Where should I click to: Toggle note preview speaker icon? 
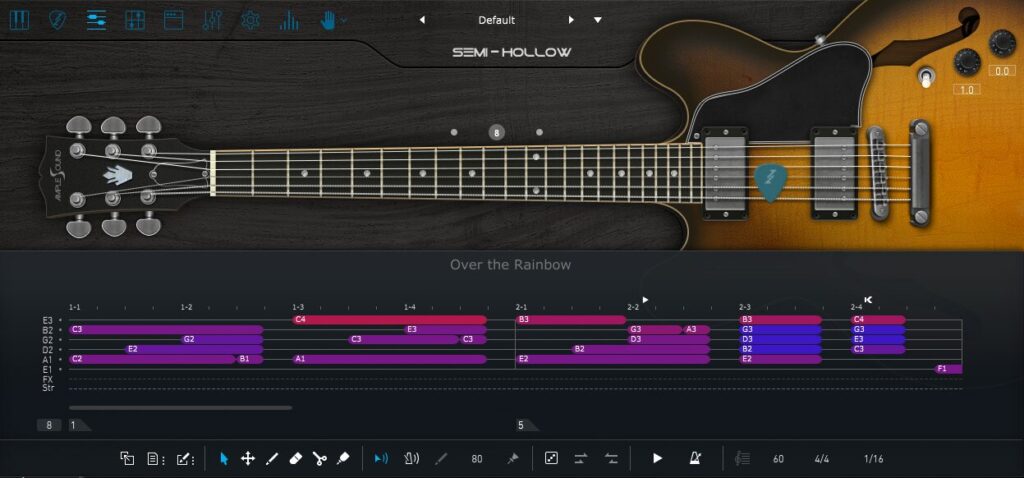(x=381, y=459)
